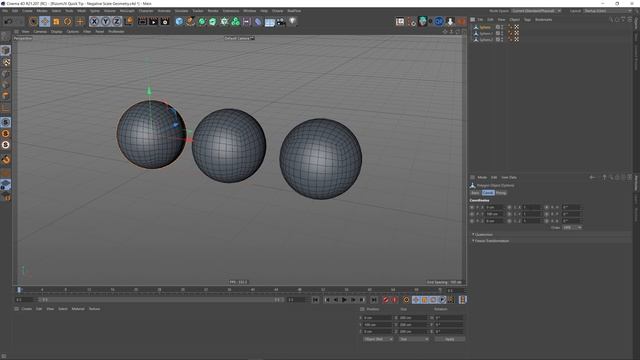Open the Order rotation dropdown

[572, 227]
